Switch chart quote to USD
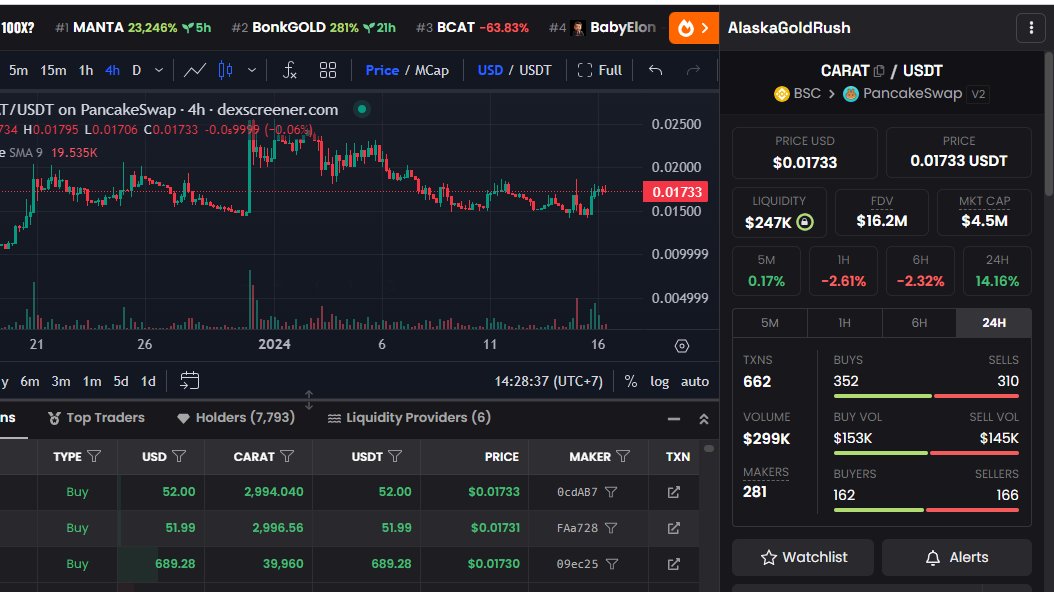 490,70
